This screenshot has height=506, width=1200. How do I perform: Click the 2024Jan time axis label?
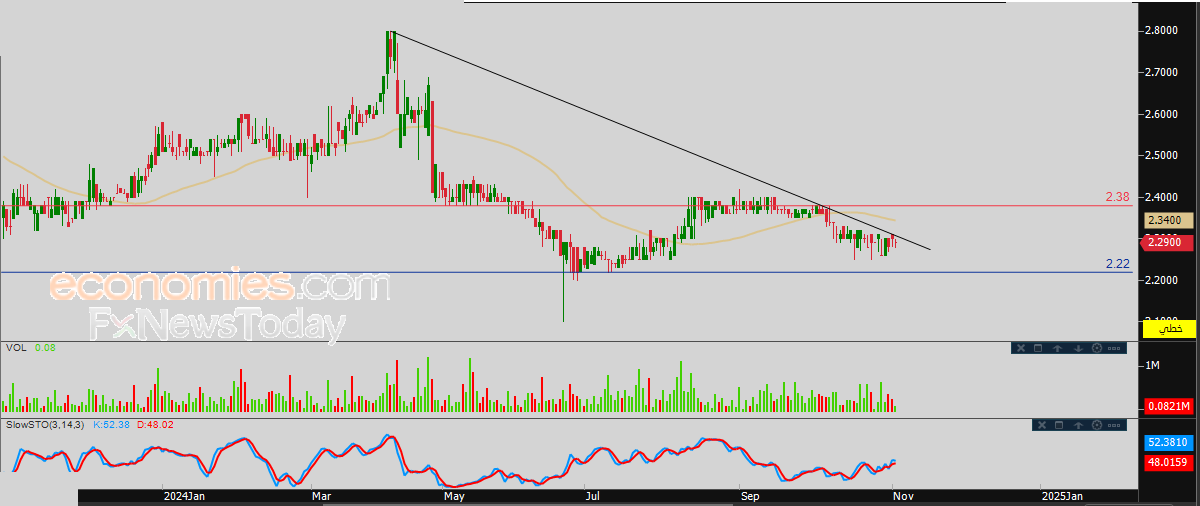click(x=184, y=496)
